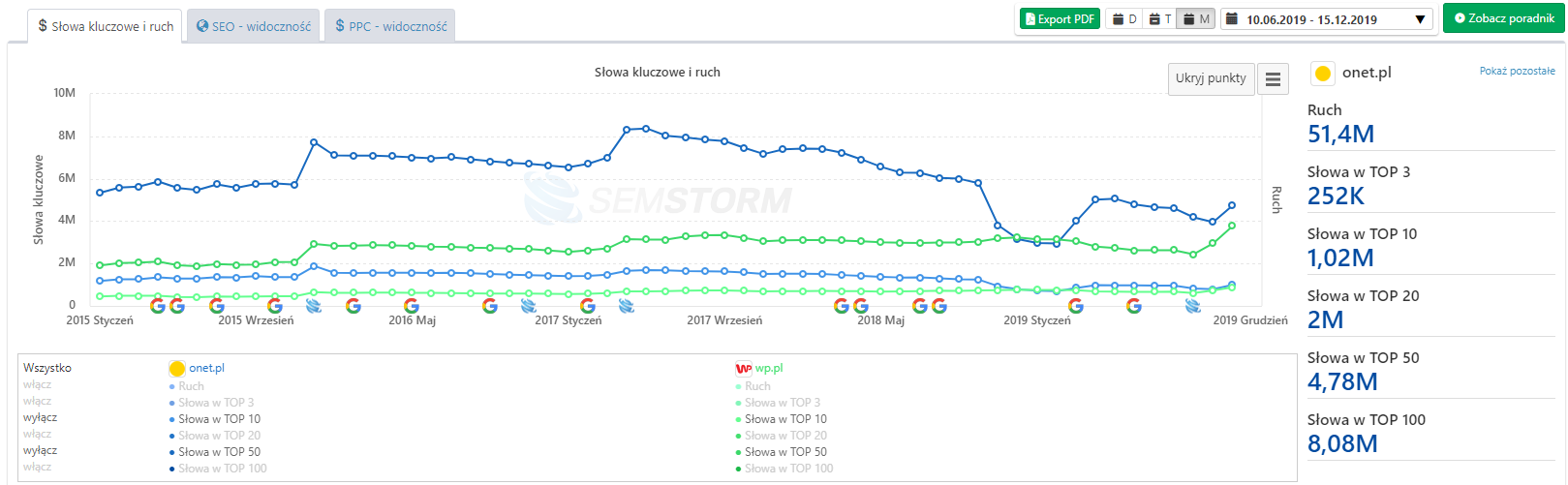1568x485 pixels.
Task: Switch to PPC - widoczność tab
Action: [390, 26]
